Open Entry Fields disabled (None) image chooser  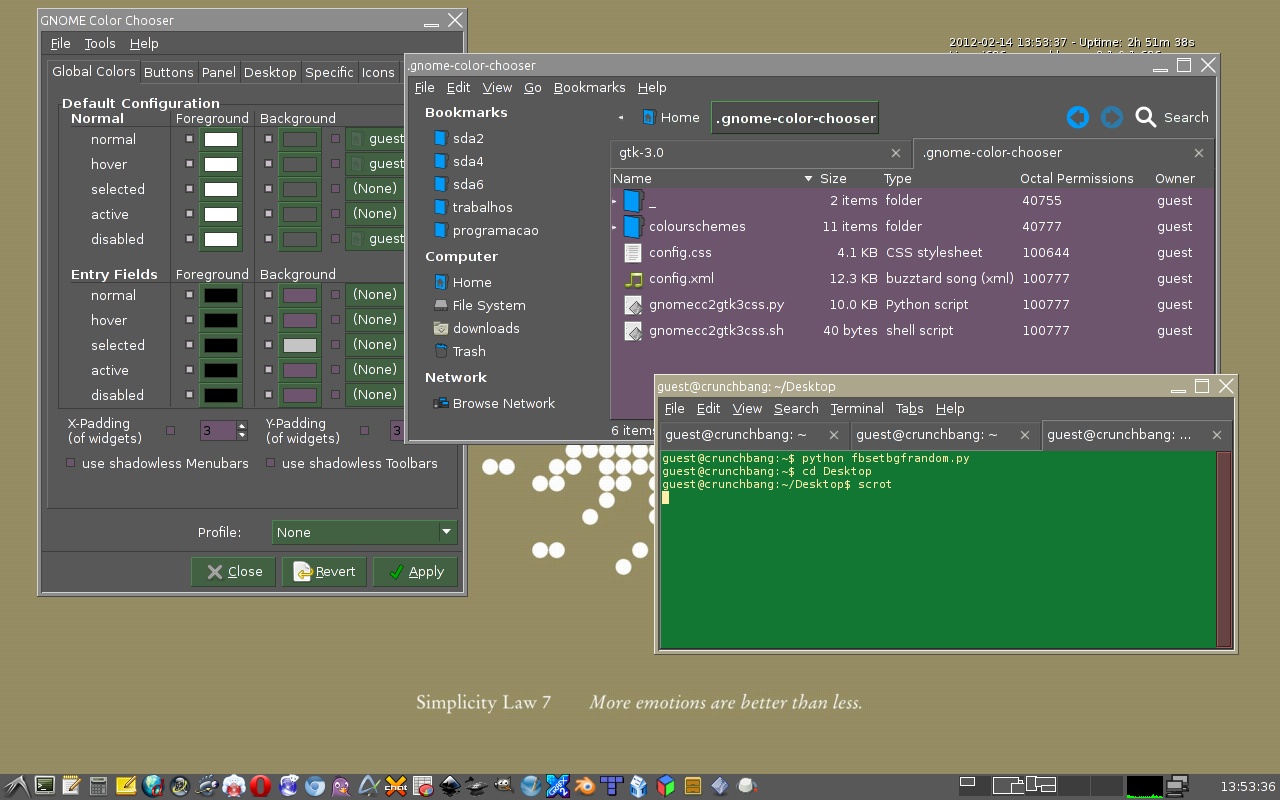pyautogui.click(x=376, y=395)
